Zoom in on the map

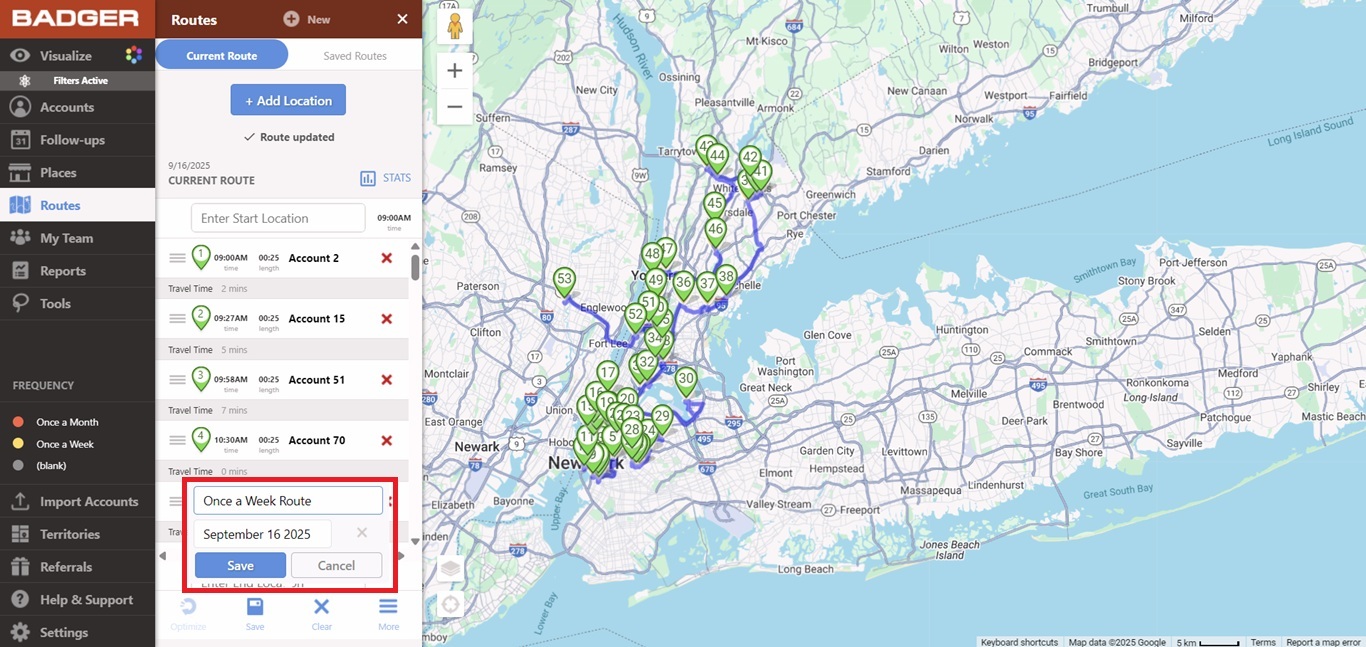[x=455, y=71]
